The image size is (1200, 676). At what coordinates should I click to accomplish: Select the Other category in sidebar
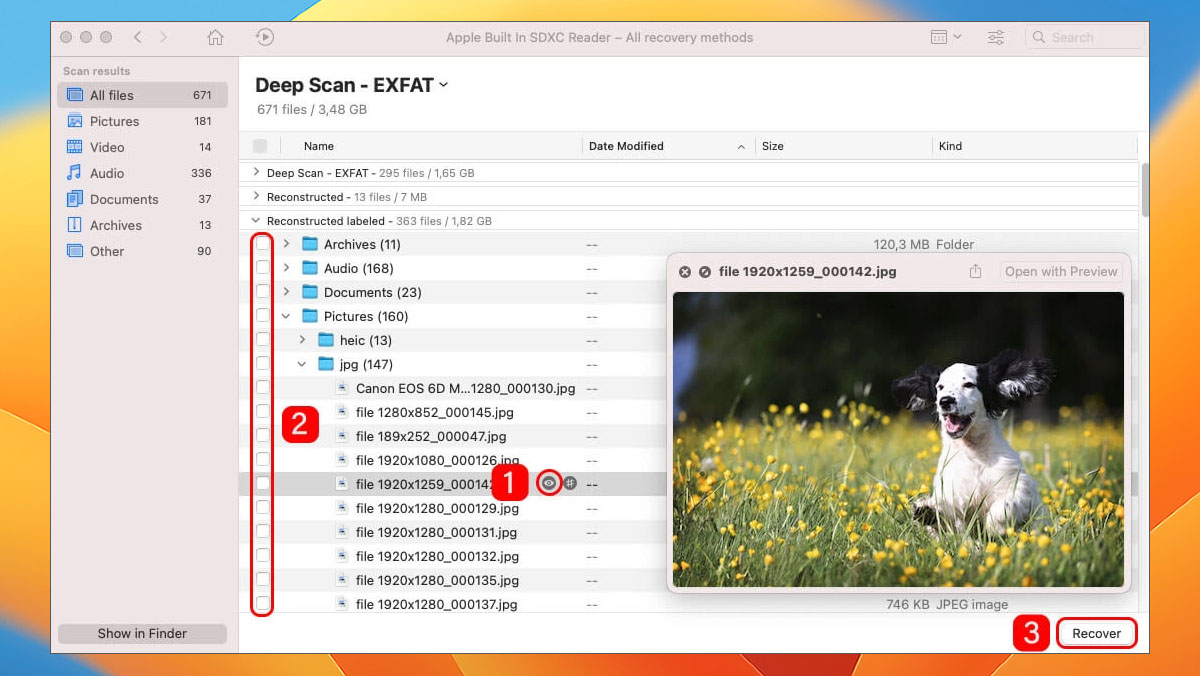coord(142,251)
